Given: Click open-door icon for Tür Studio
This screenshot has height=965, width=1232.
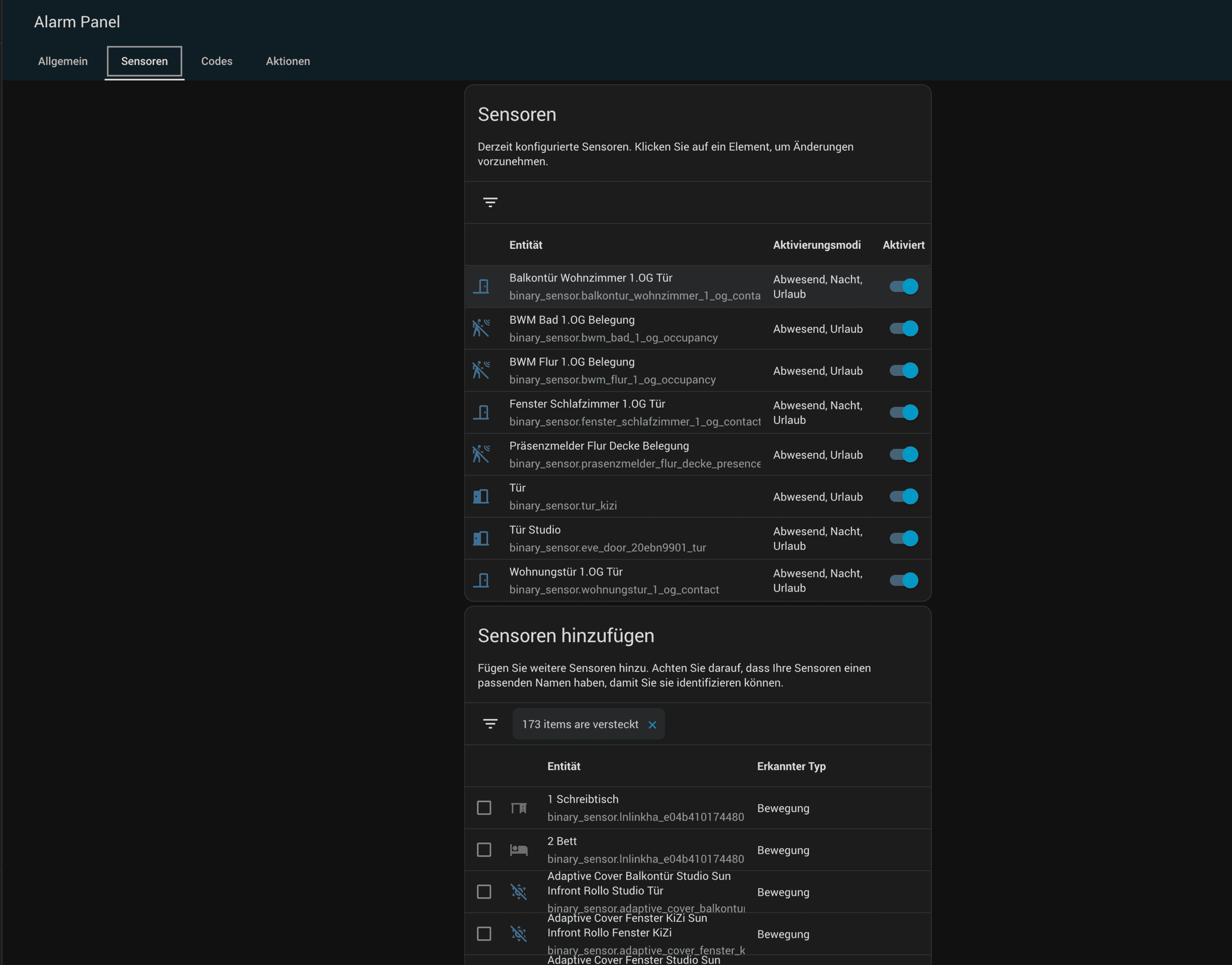Looking at the screenshot, I should tap(481, 538).
